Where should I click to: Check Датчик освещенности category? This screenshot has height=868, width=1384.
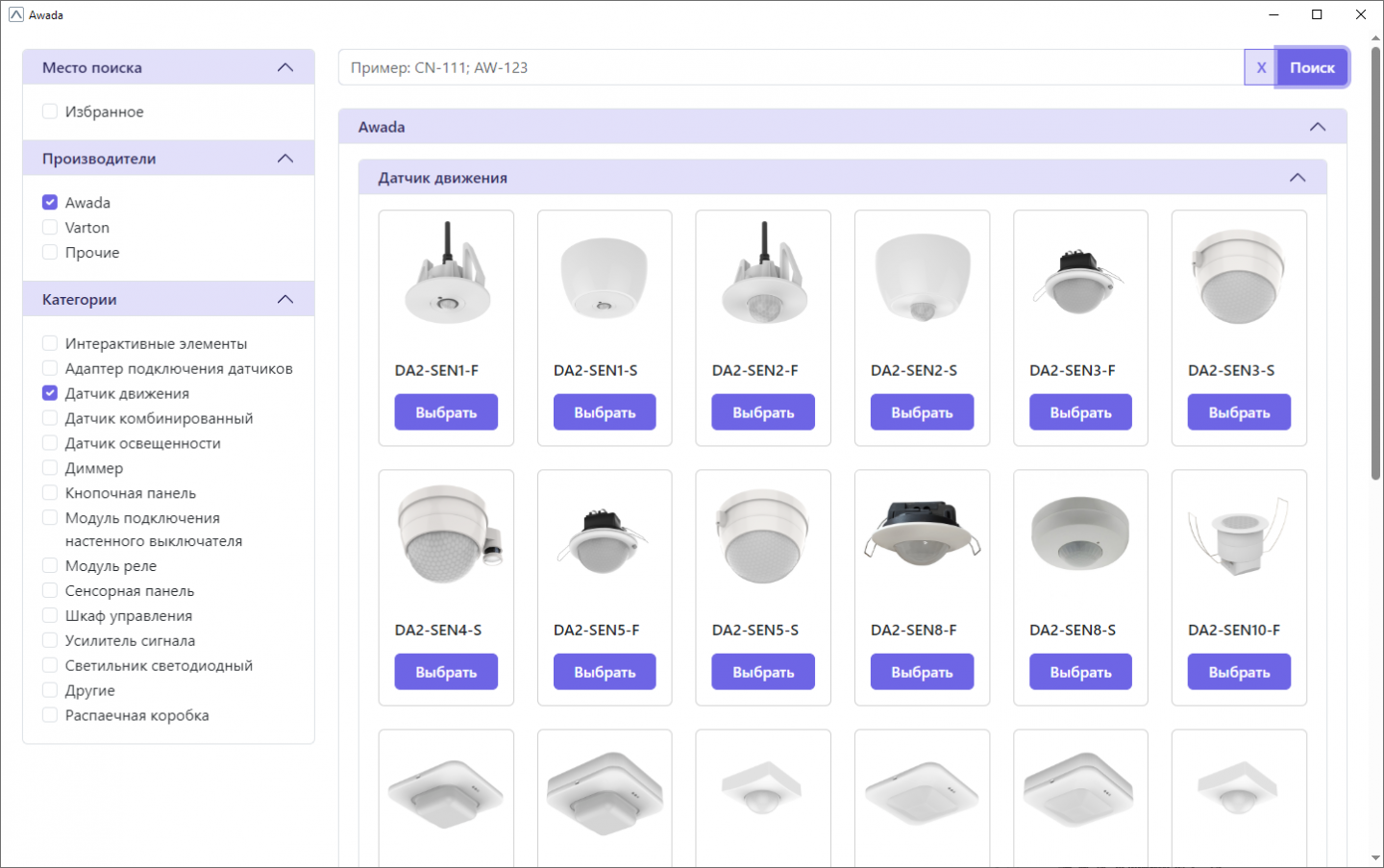(x=50, y=443)
